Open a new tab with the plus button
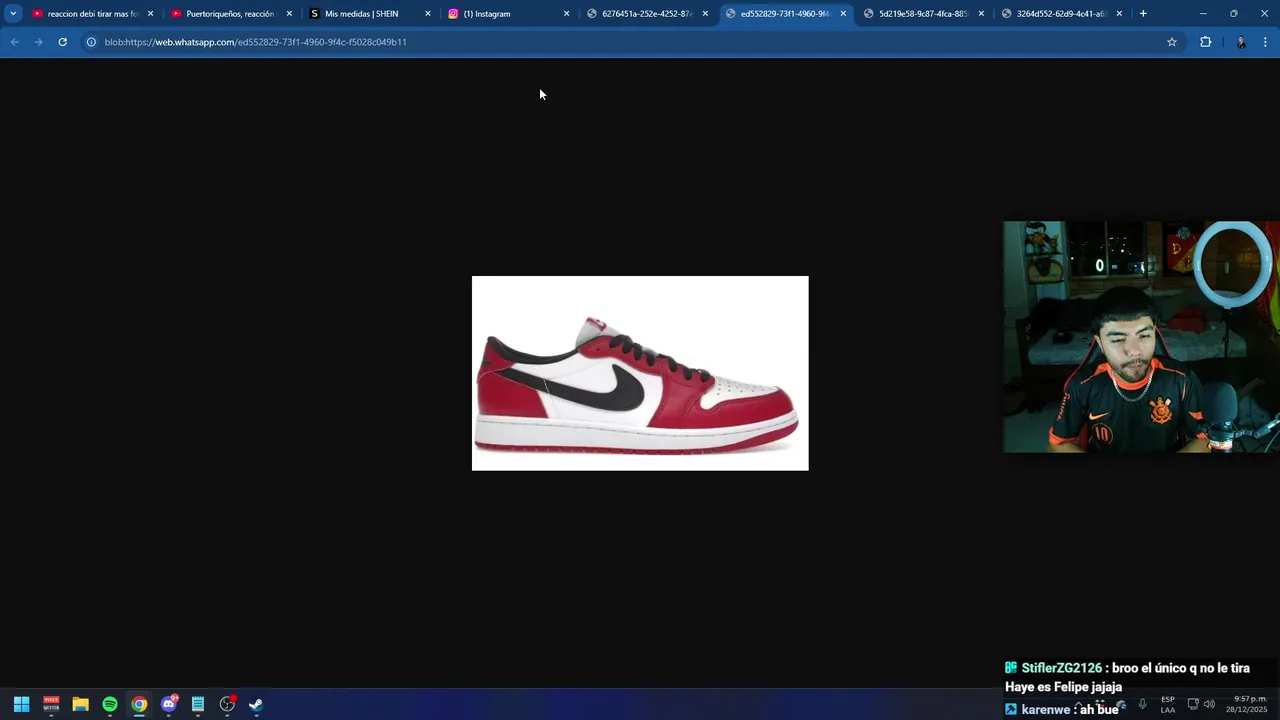Image resolution: width=1280 pixels, height=720 pixels. tap(1143, 14)
